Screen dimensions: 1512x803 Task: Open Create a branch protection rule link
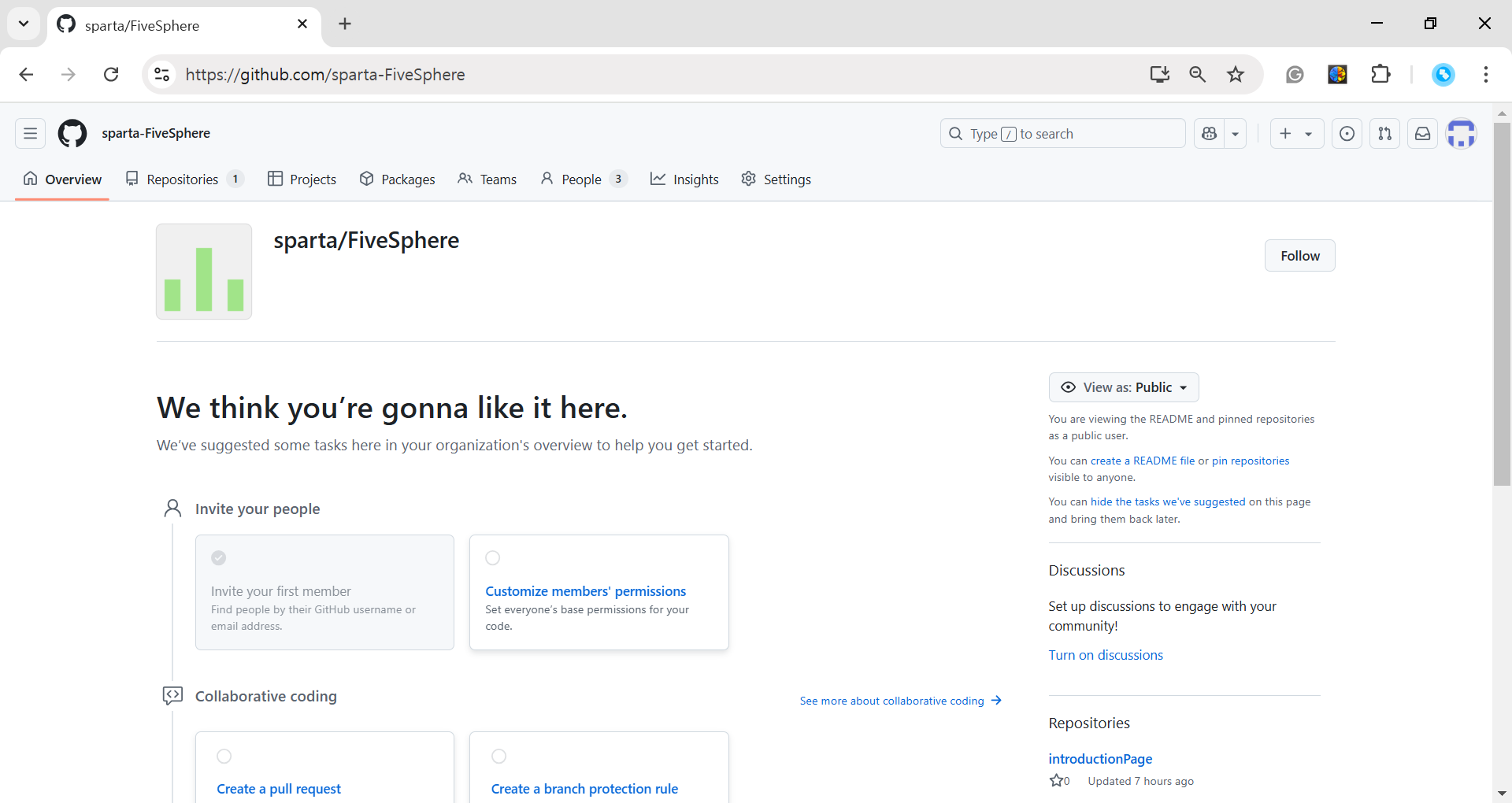coord(584,789)
